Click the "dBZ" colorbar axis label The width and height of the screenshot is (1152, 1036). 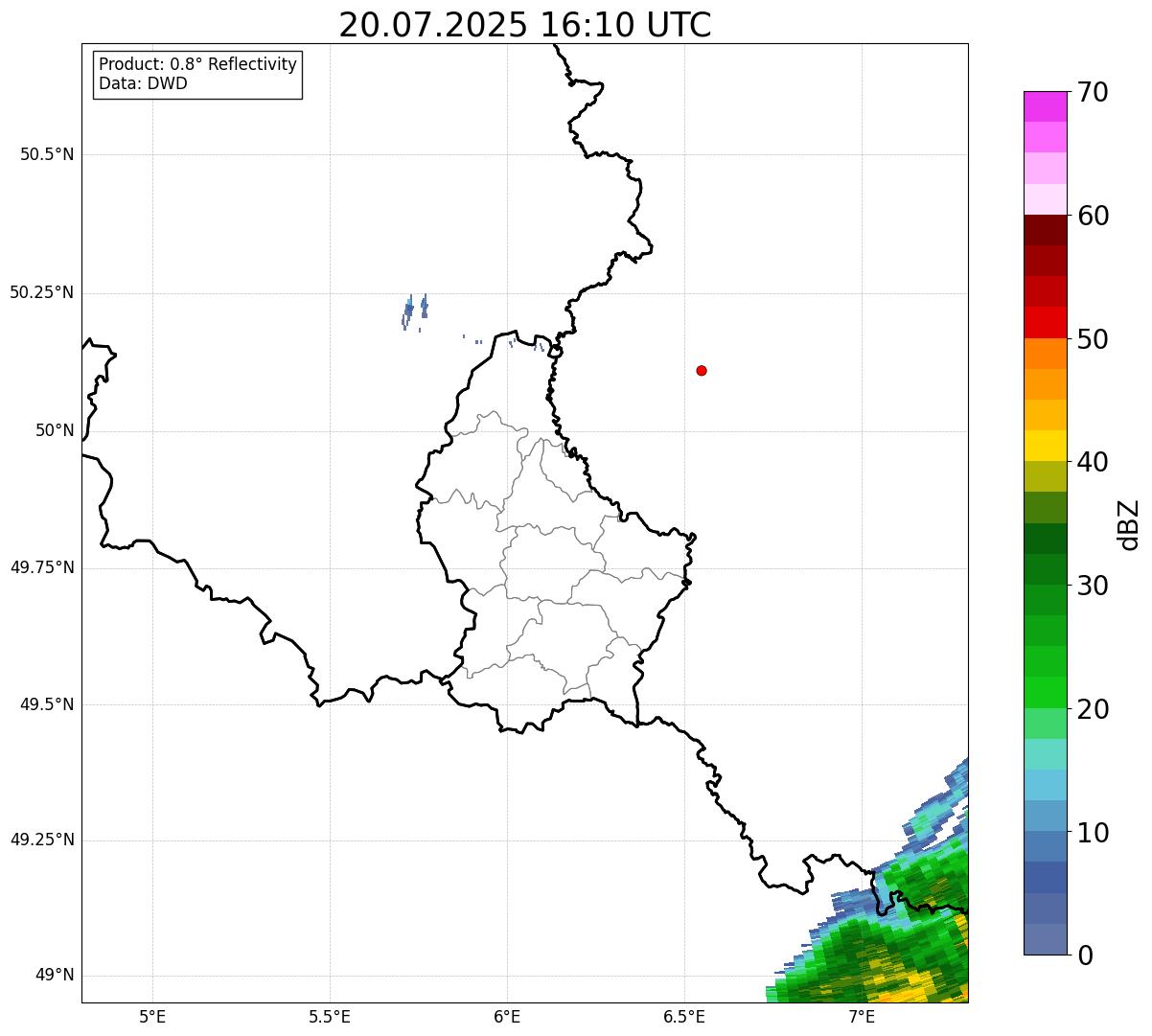point(1129,524)
